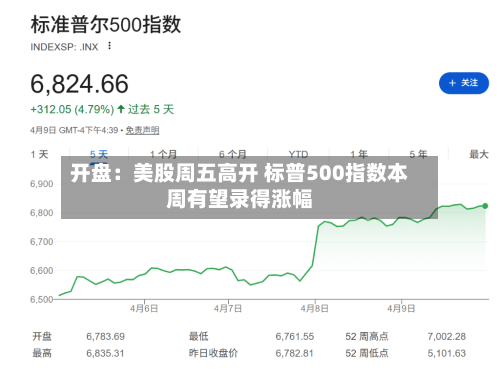Click the +312.05 (4.79%) change text
Viewport: 500px width, 375px height.
pos(72,109)
